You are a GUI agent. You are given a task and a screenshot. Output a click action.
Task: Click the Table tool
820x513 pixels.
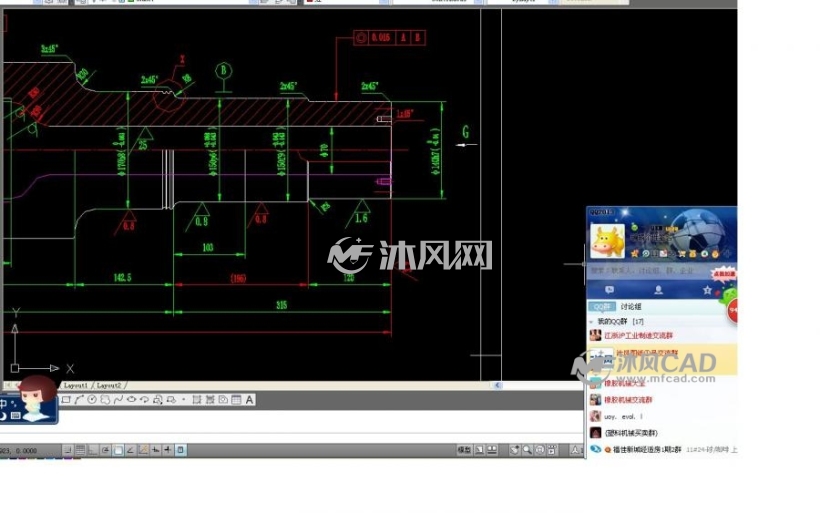[x=236, y=400]
